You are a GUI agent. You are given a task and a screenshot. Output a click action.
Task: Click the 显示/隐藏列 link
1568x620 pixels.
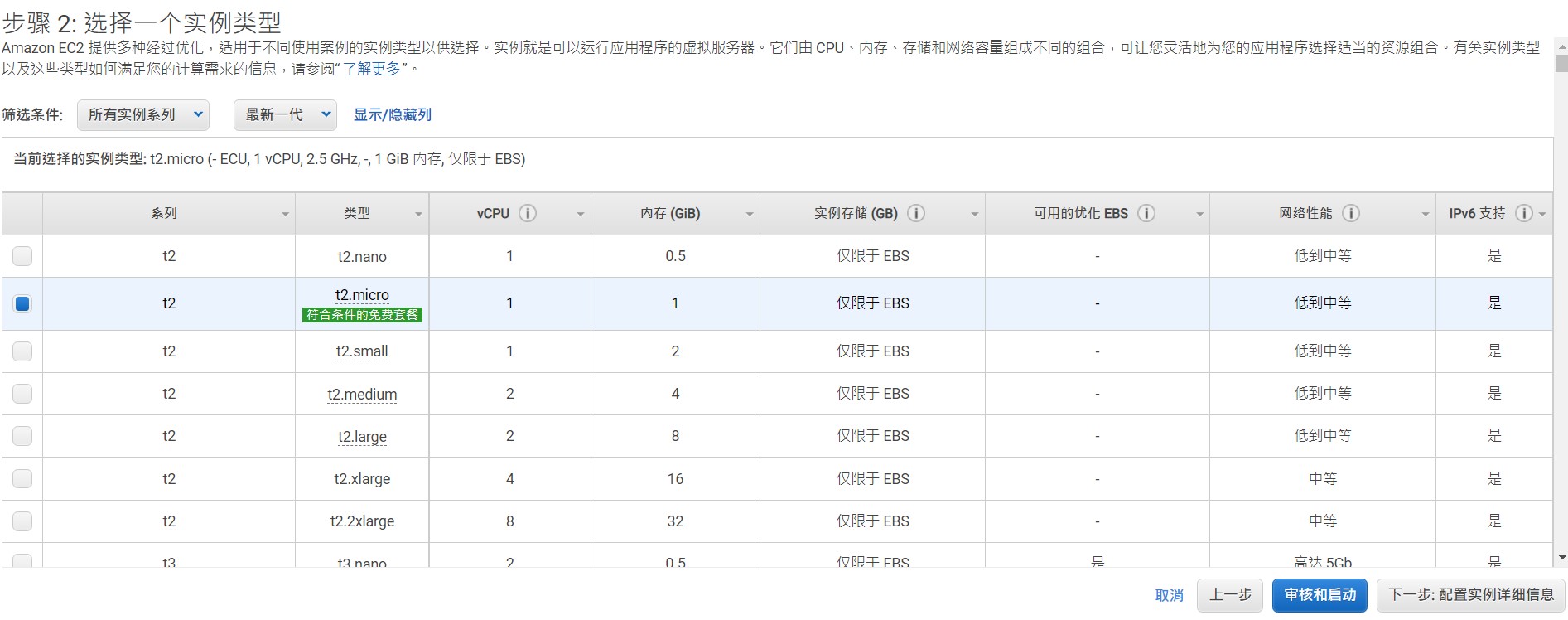coord(393,115)
